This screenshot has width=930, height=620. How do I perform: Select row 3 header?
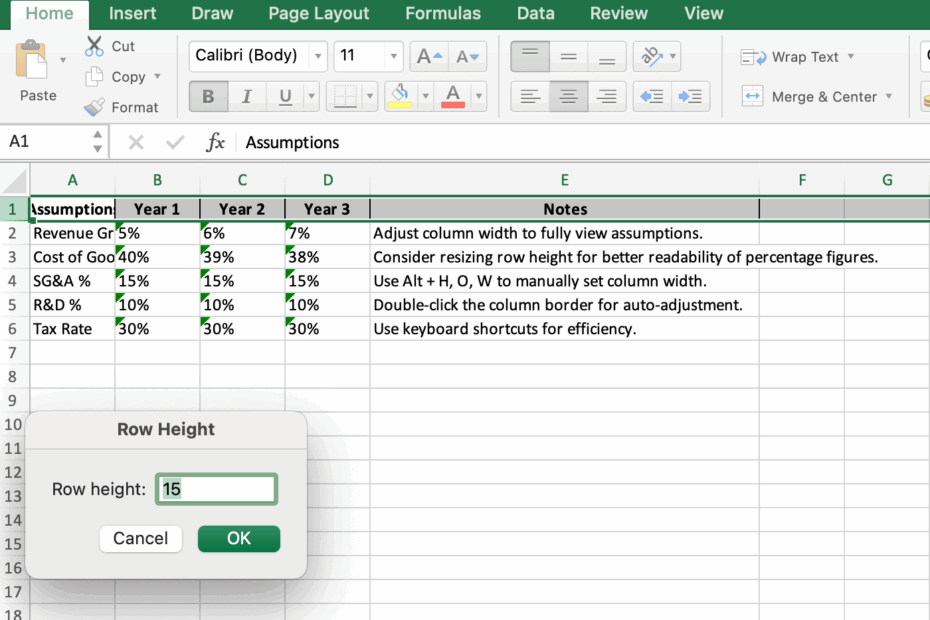13,257
